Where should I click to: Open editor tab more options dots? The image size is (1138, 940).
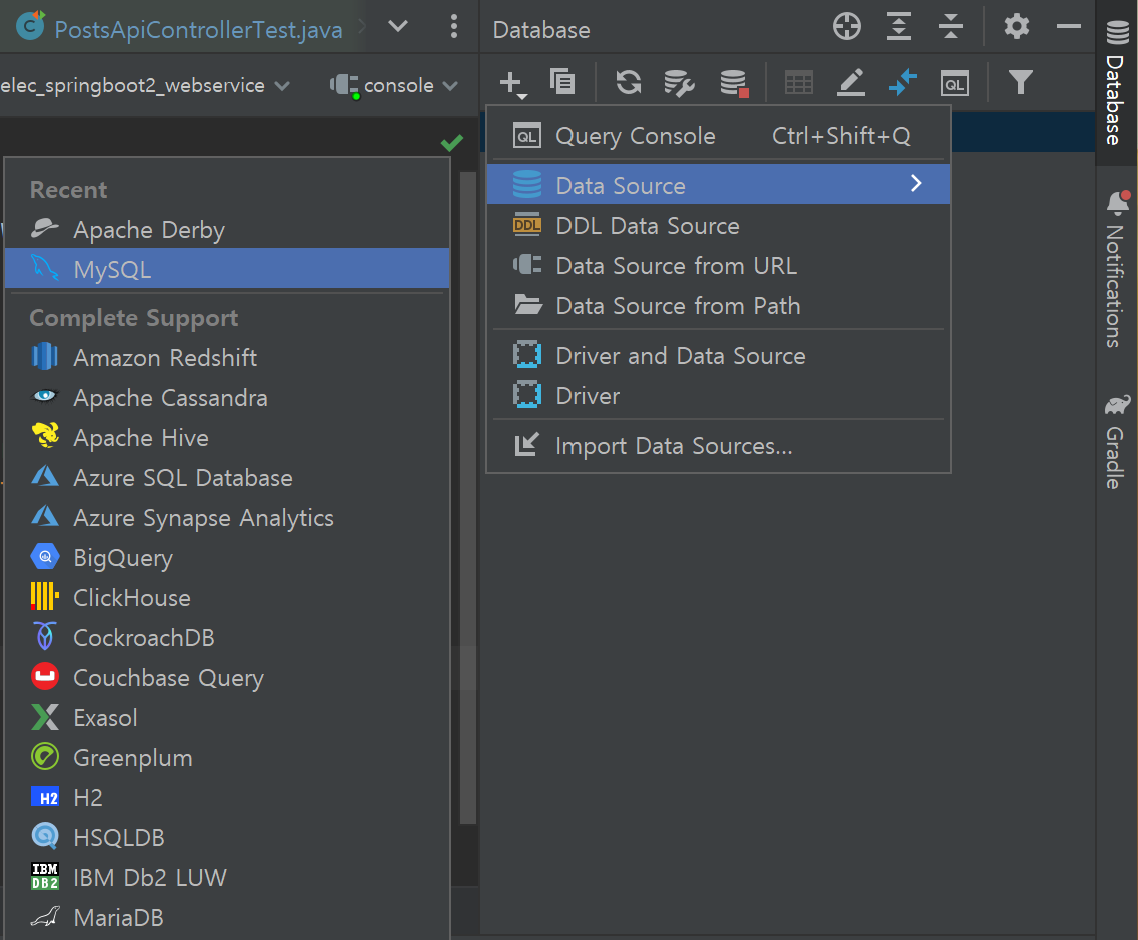pyautogui.click(x=454, y=27)
